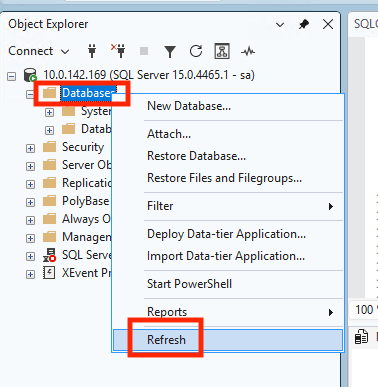Click the PolyBase folder icon
Viewport: 378px width, 387px height.
[x=50, y=201]
